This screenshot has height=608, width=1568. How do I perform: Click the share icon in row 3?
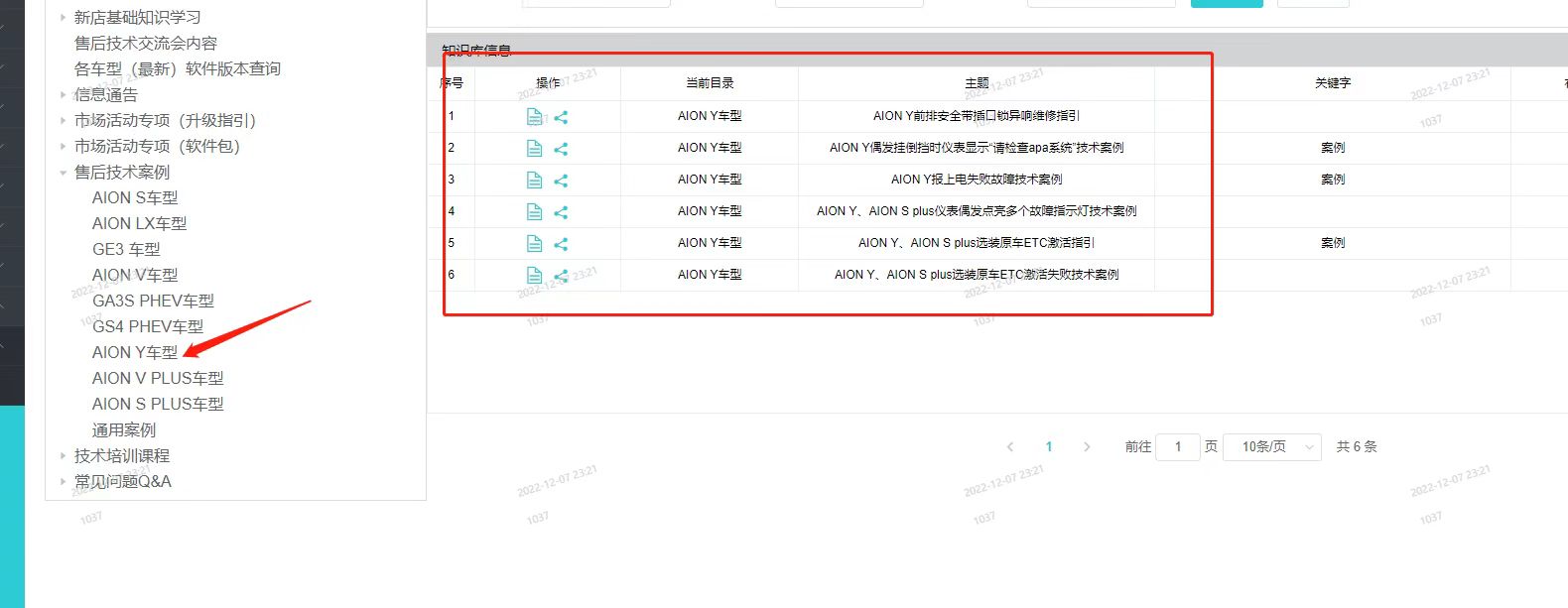click(561, 181)
